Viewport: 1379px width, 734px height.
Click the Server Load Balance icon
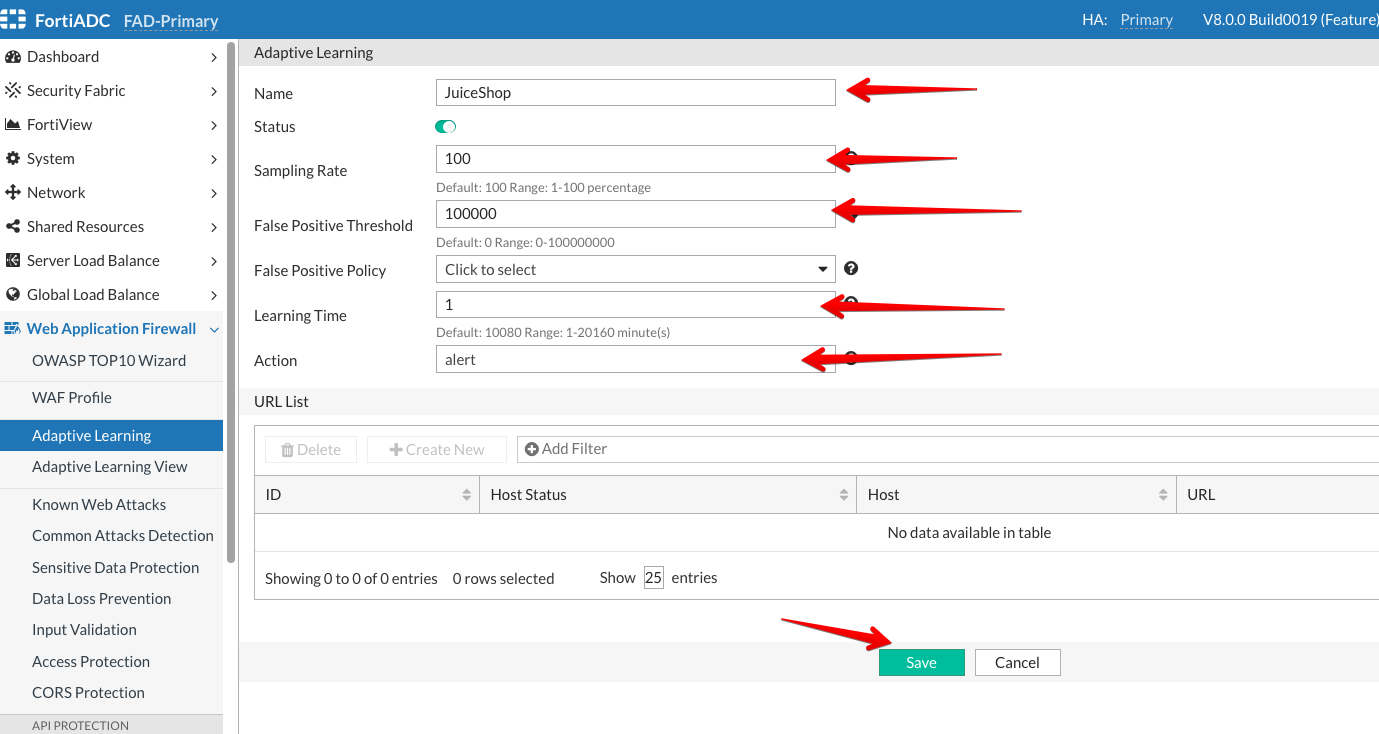13,261
